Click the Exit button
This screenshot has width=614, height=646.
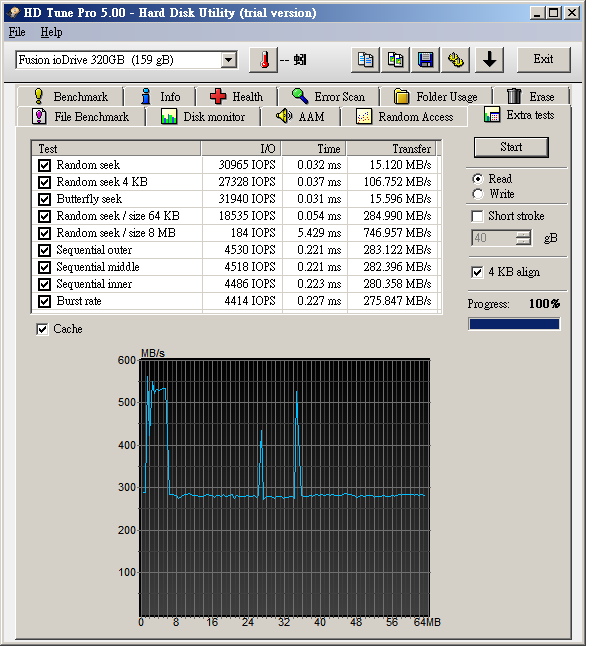click(544, 59)
